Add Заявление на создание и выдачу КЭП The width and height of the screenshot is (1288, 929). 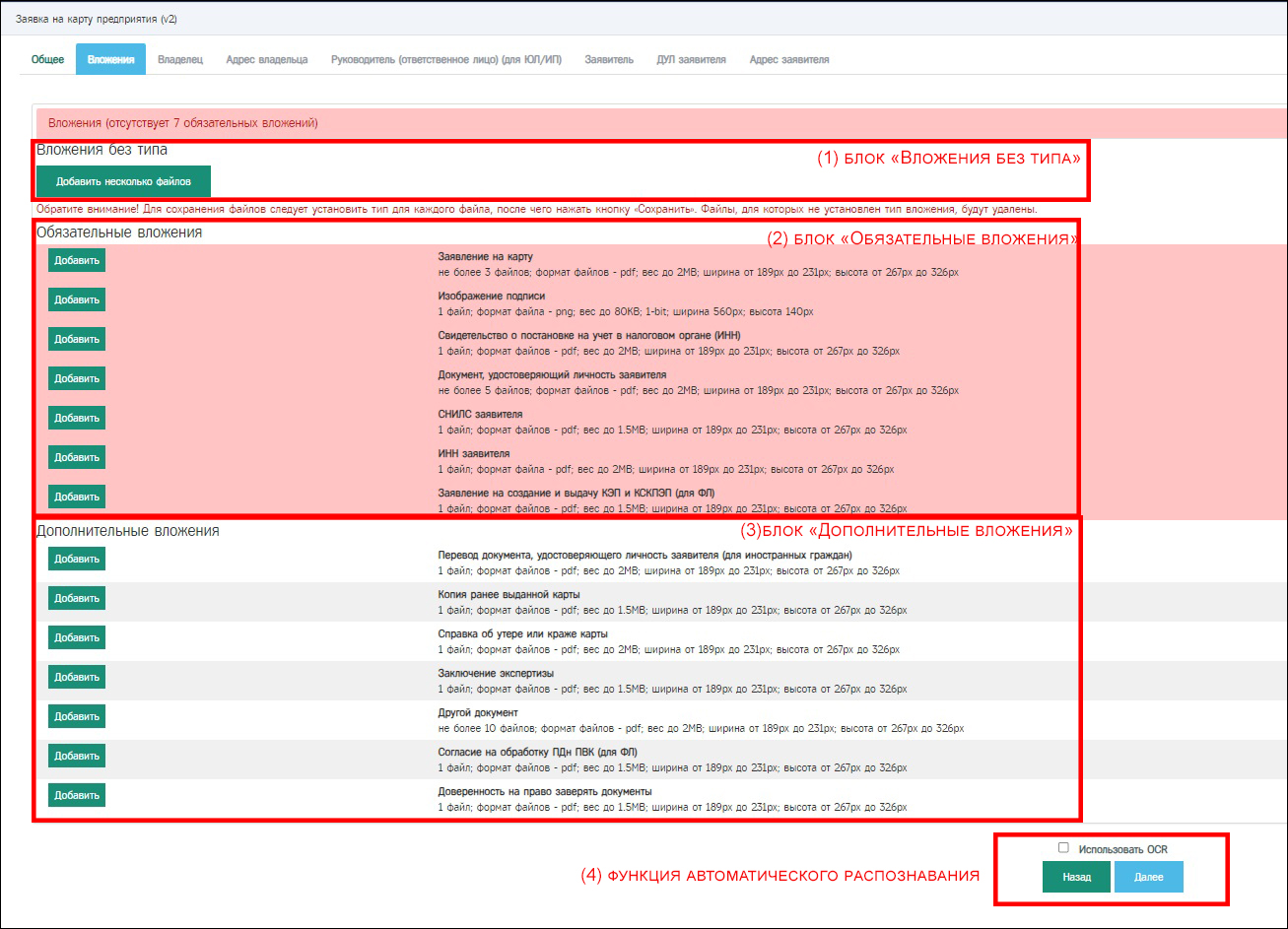(77, 497)
